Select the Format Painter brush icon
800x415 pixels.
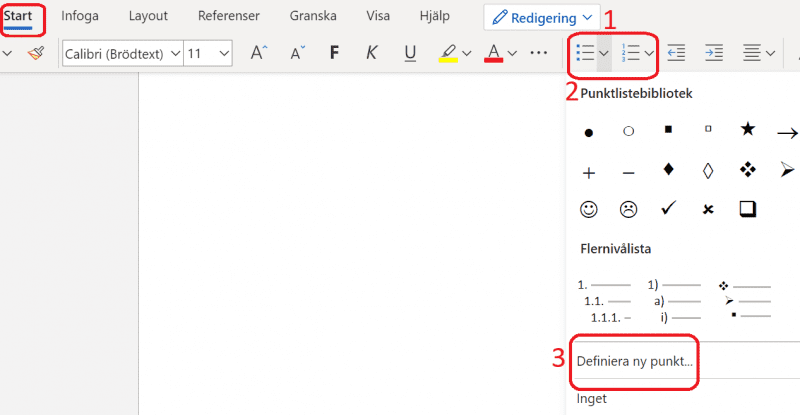[36, 53]
